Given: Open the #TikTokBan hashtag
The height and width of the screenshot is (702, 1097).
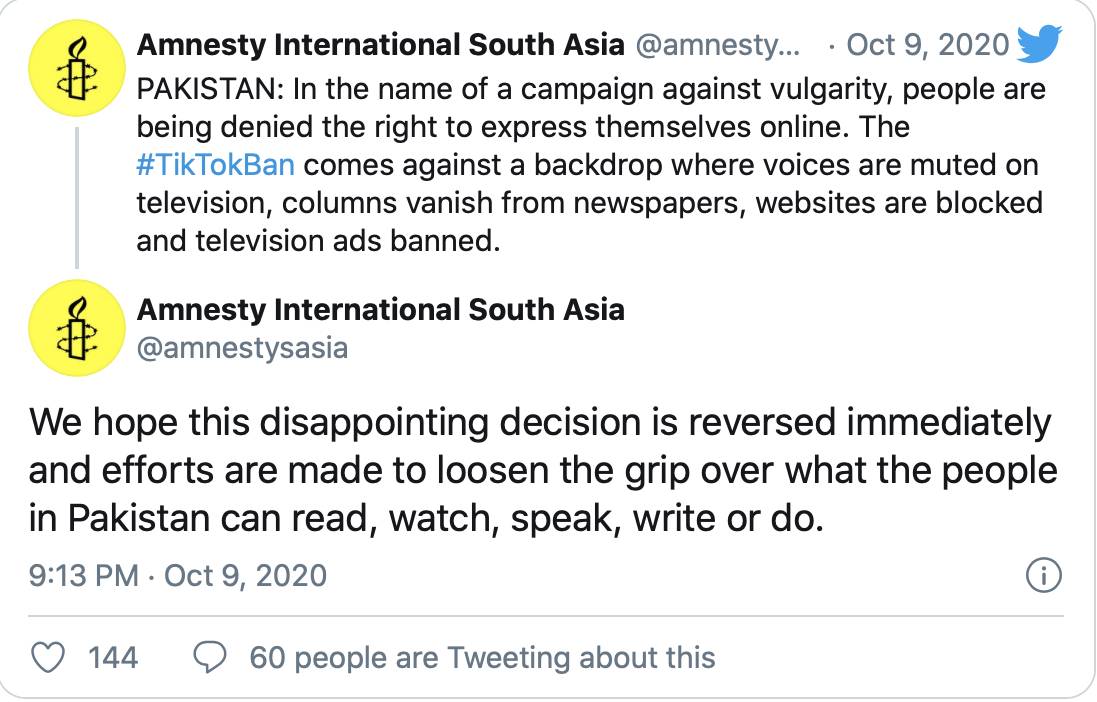Looking at the screenshot, I should click(x=214, y=164).
